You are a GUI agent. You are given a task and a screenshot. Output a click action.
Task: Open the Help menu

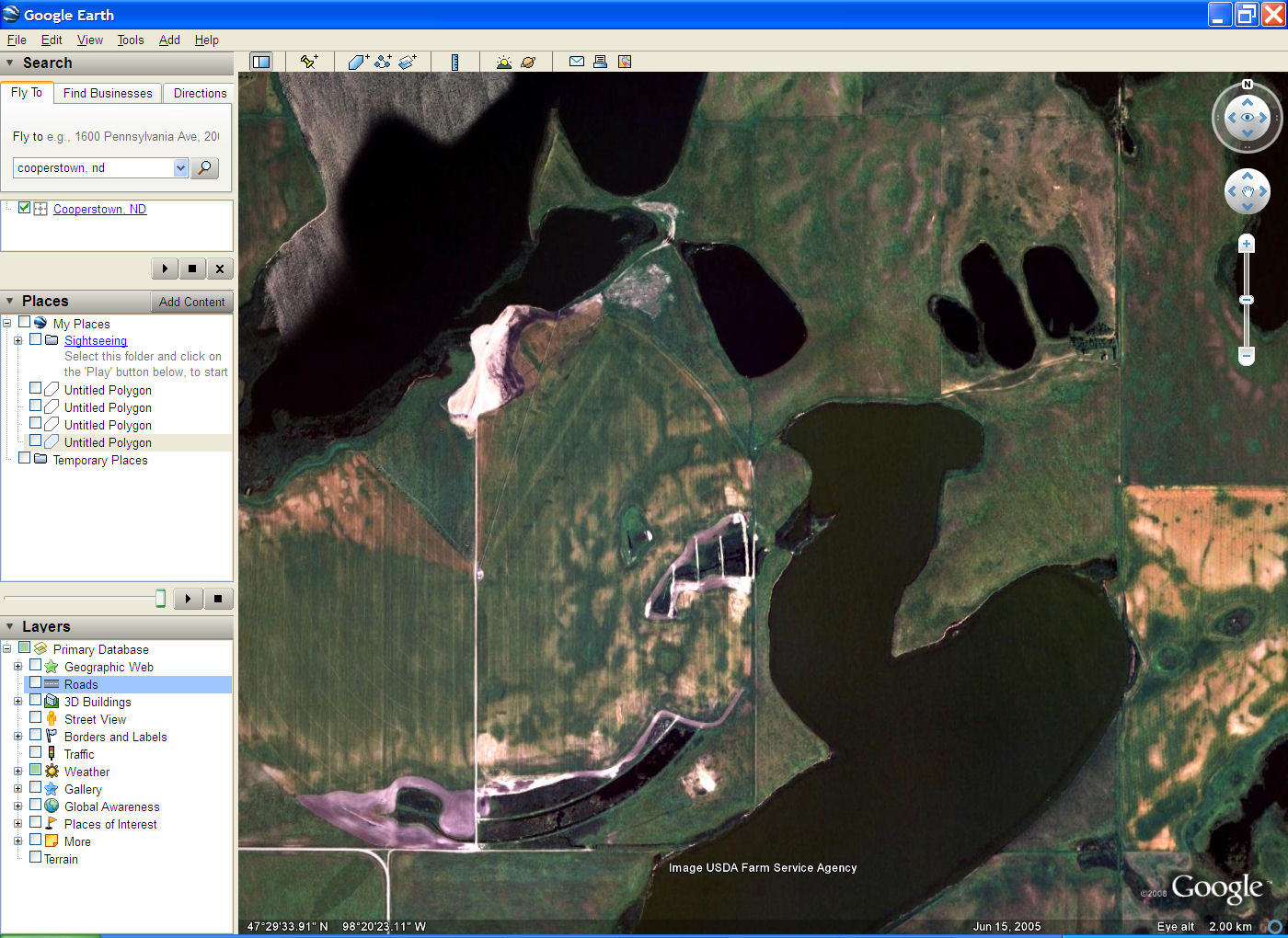[207, 40]
